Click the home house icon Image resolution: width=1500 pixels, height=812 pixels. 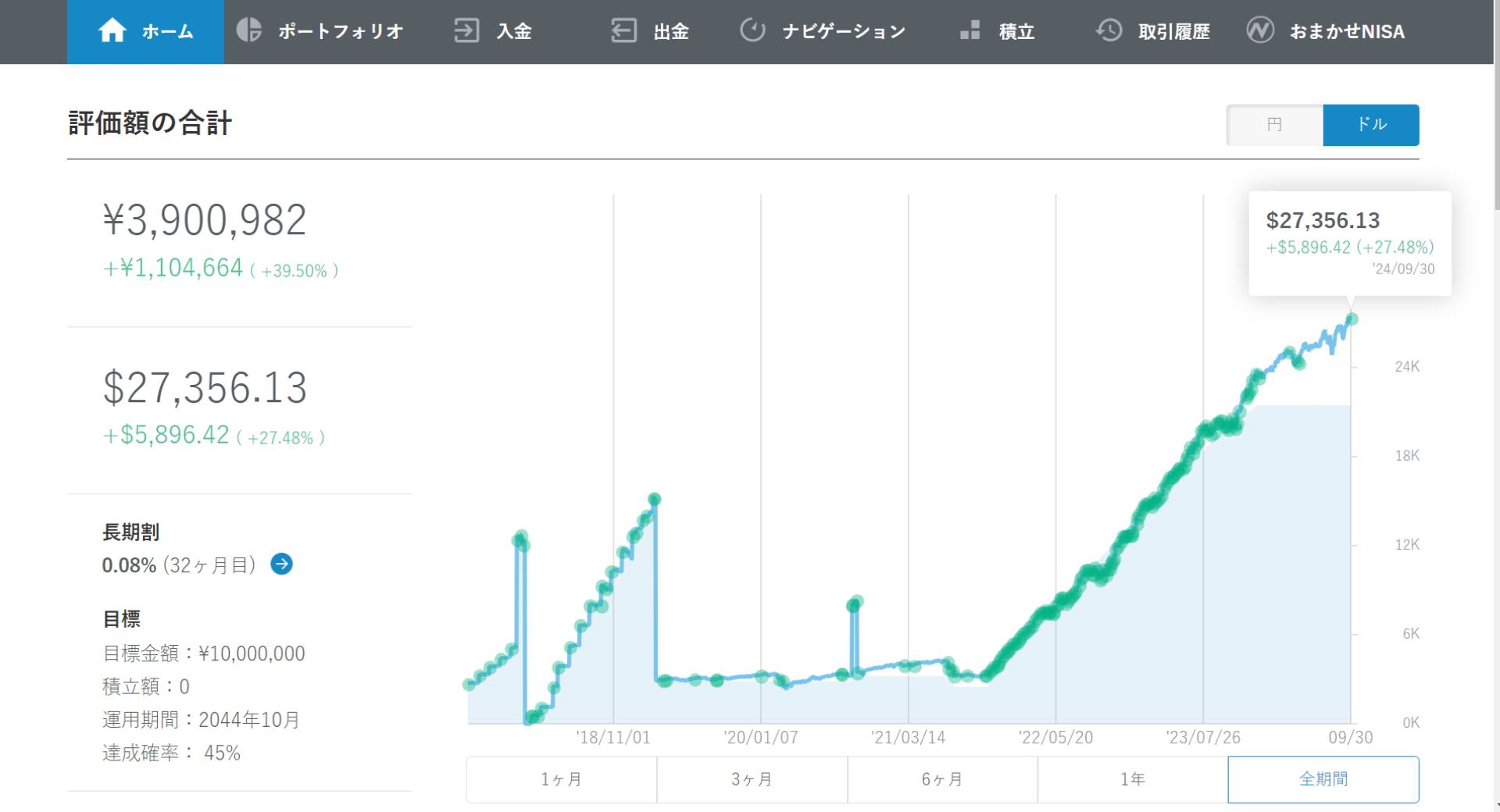(x=112, y=30)
